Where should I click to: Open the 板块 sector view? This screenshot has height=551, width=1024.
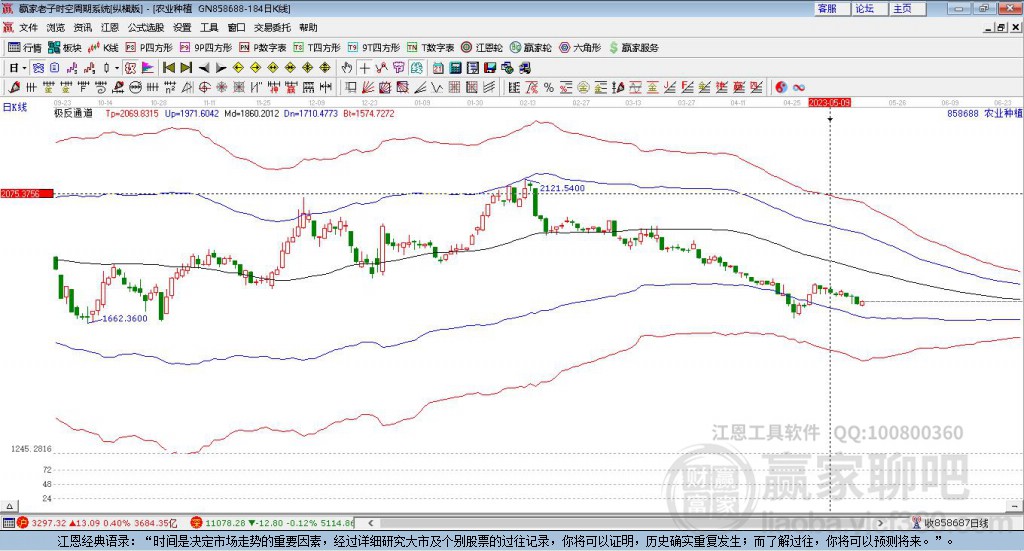[65, 48]
